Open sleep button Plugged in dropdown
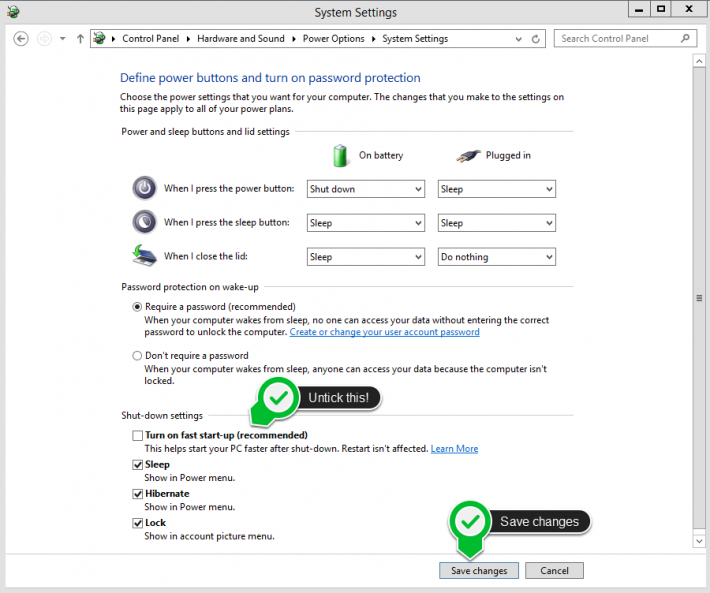The width and height of the screenshot is (710, 593). pyautogui.click(x=496, y=223)
